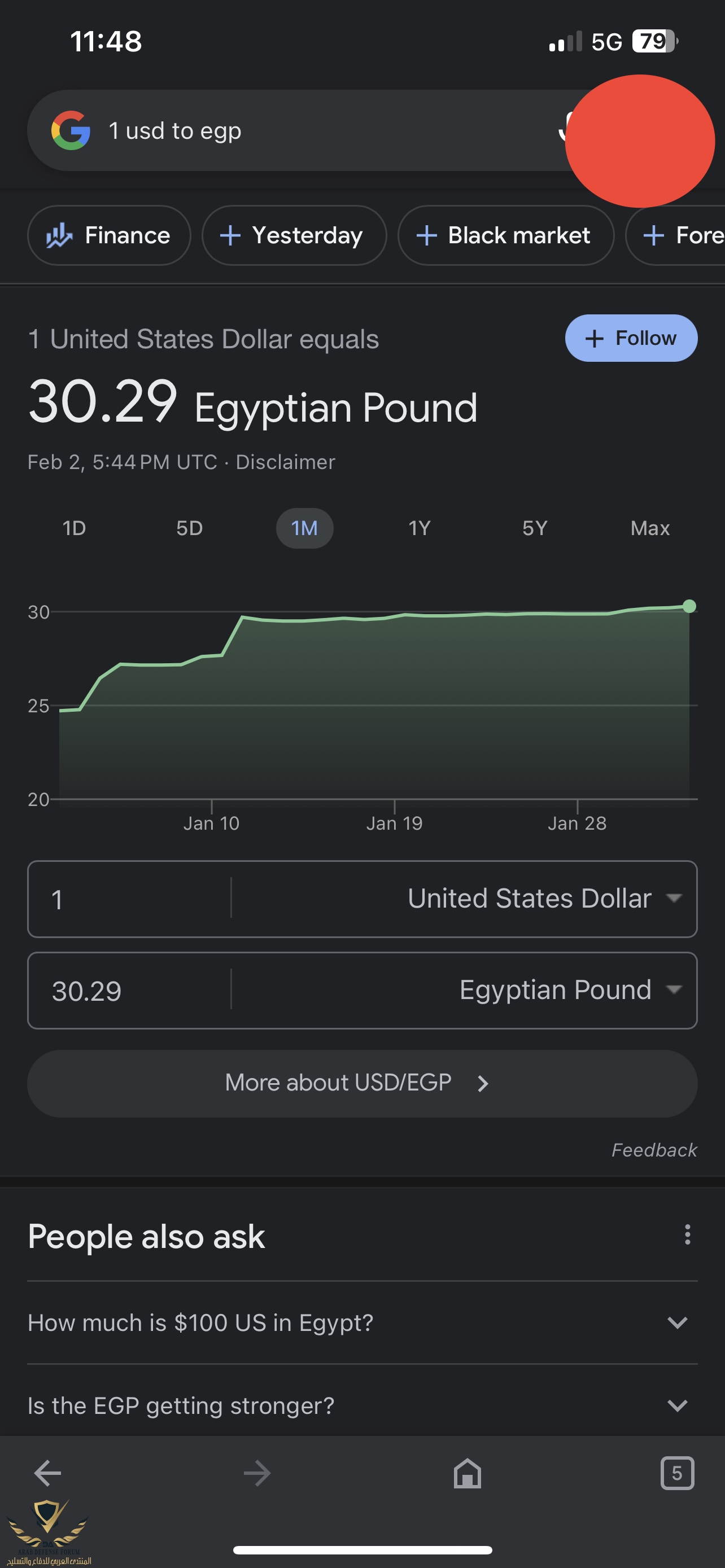Open the browser home icon

click(x=467, y=1473)
